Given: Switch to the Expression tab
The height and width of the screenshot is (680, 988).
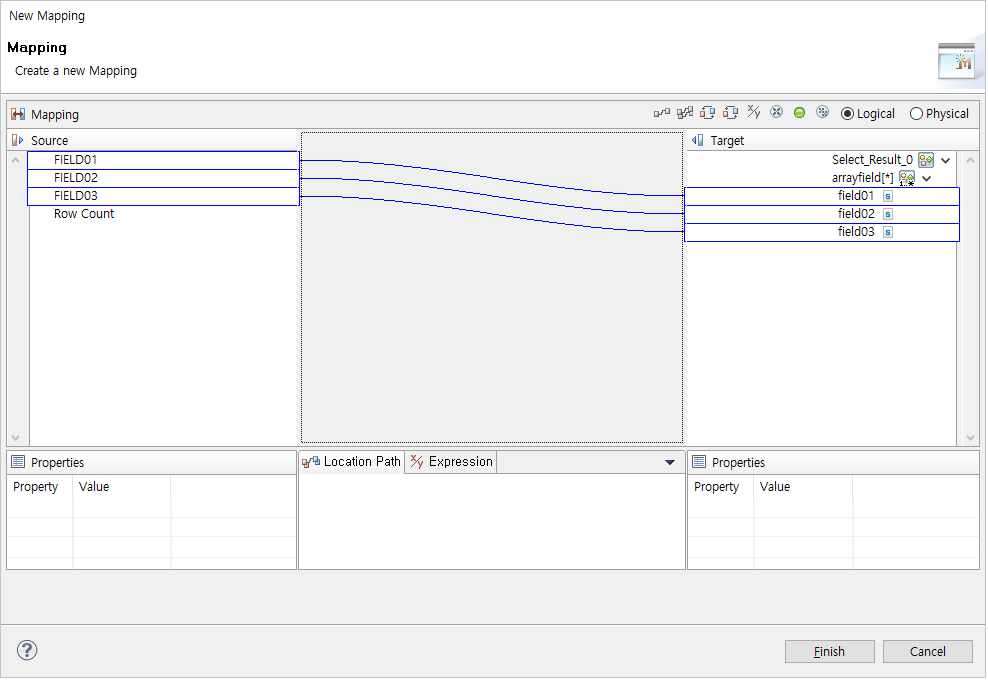Looking at the screenshot, I should [x=458, y=461].
